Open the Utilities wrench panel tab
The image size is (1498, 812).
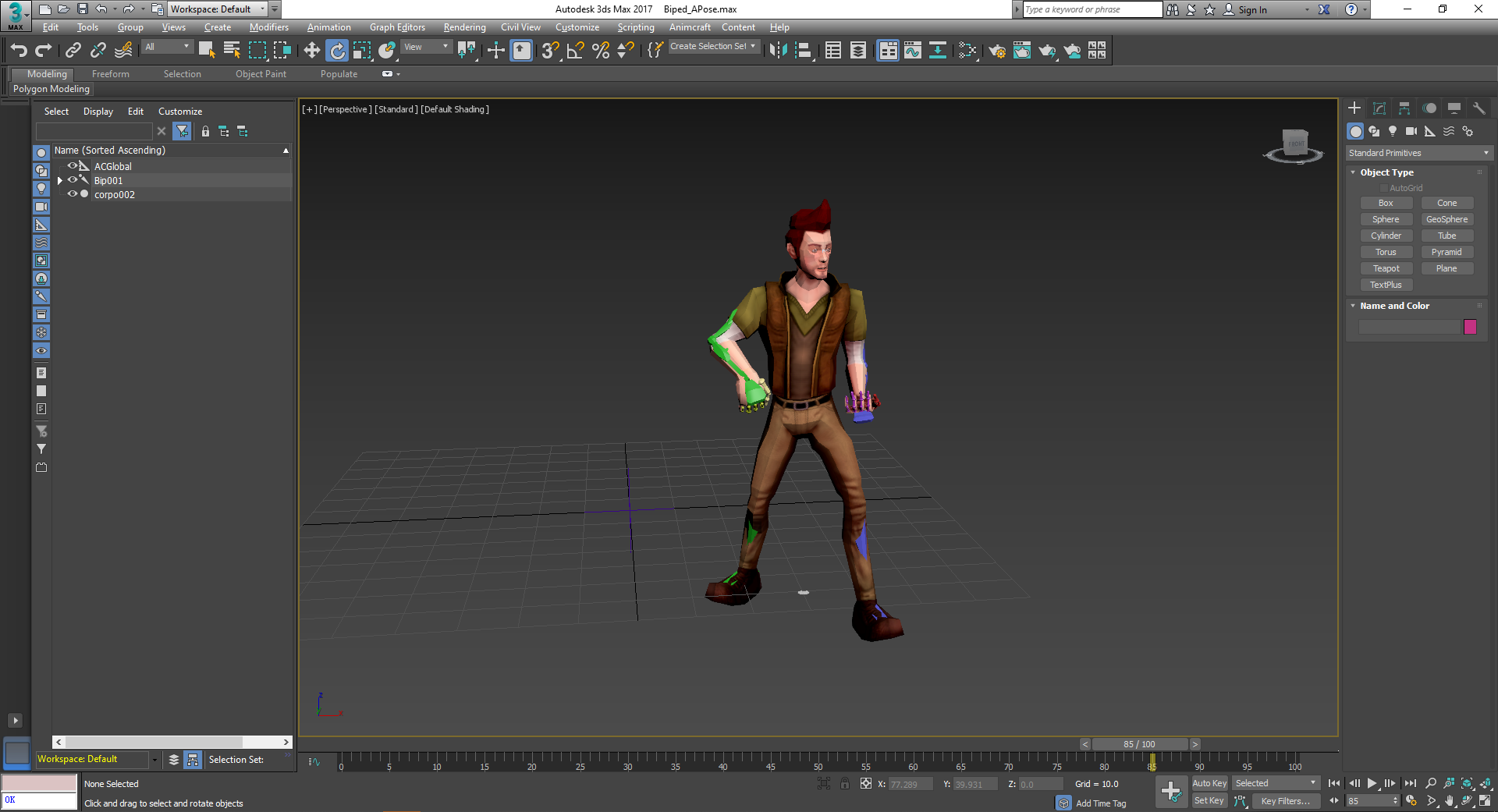[1479, 108]
